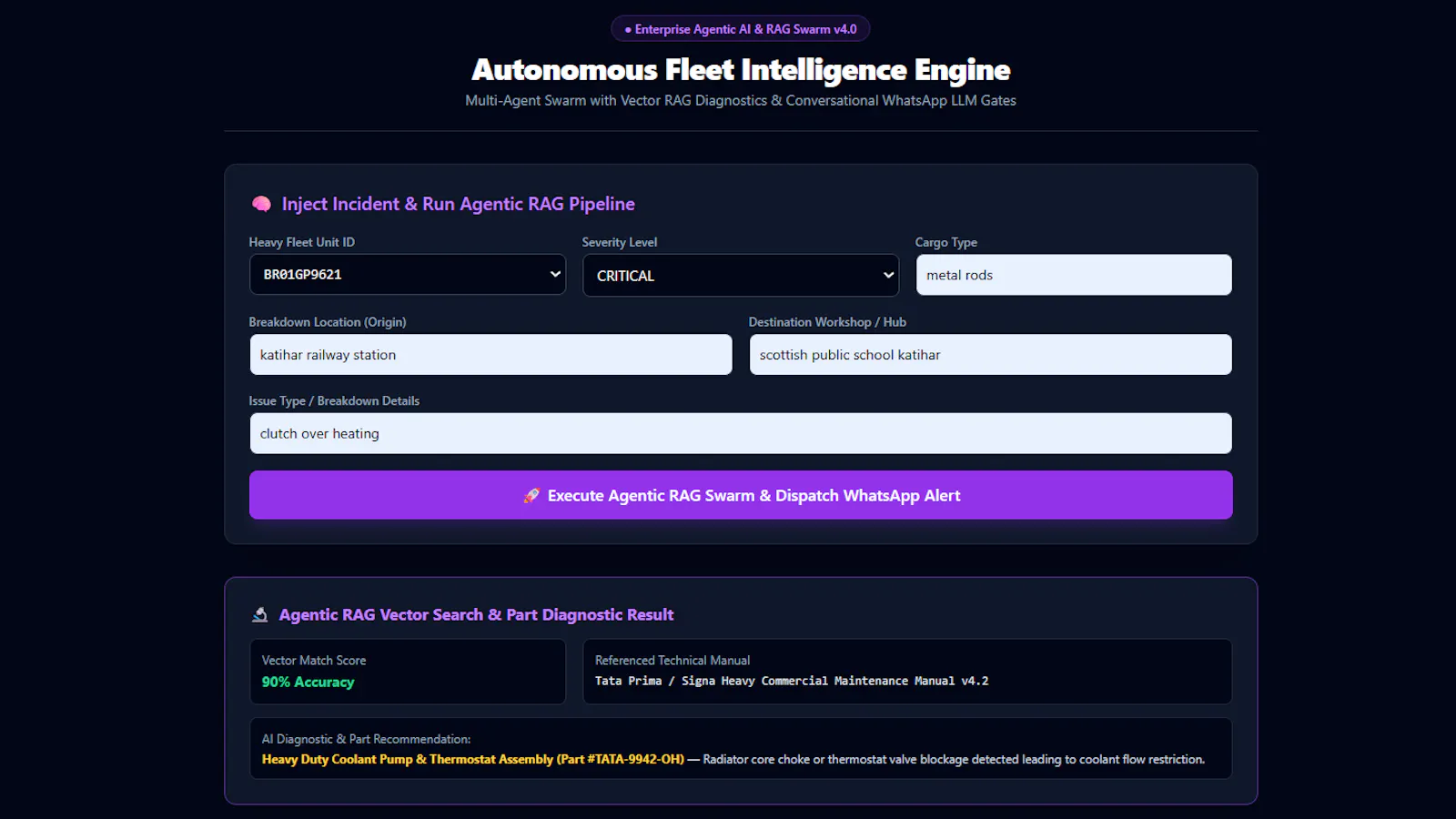The width and height of the screenshot is (1456, 819).
Task: Click the Multi-Agent Swarm subtitle text
Action: pos(741,101)
